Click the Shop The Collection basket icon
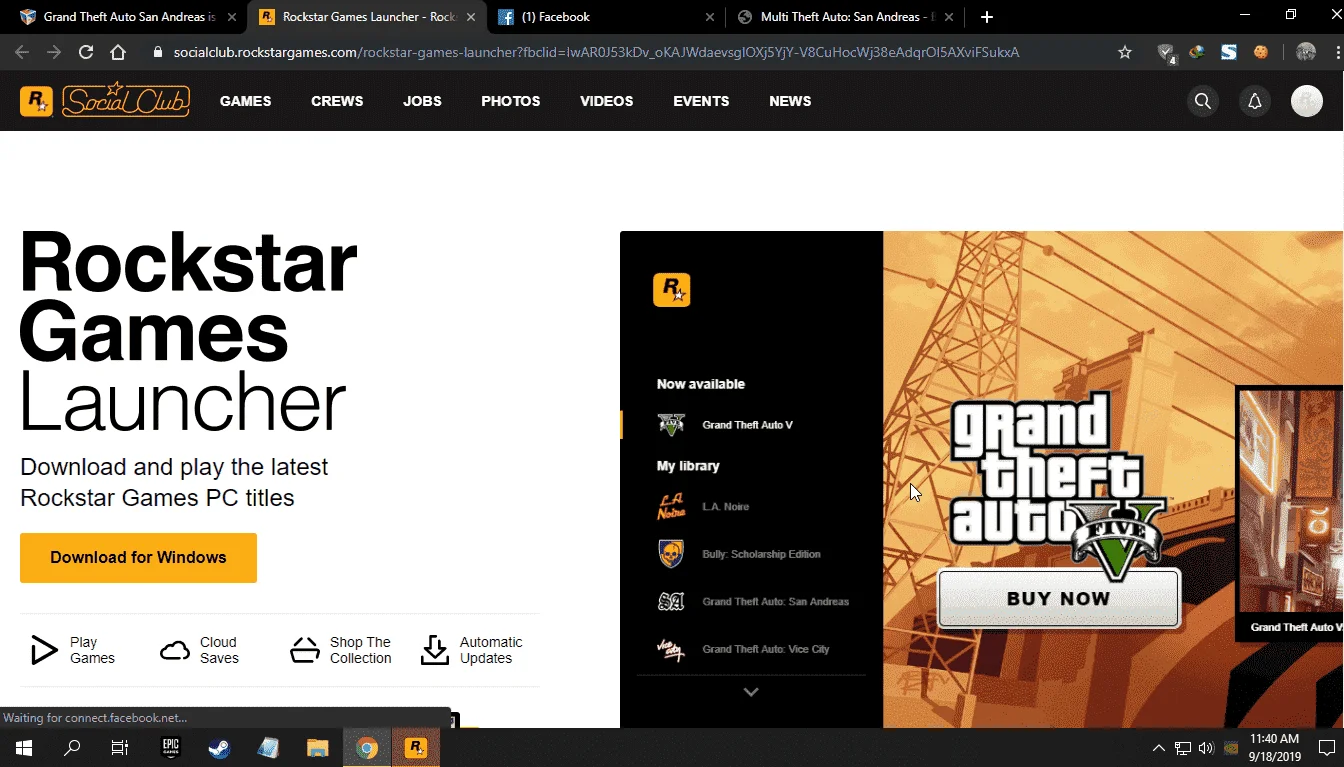Image resolution: width=1344 pixels, height=767 pixels. click(x=305, y=650)
